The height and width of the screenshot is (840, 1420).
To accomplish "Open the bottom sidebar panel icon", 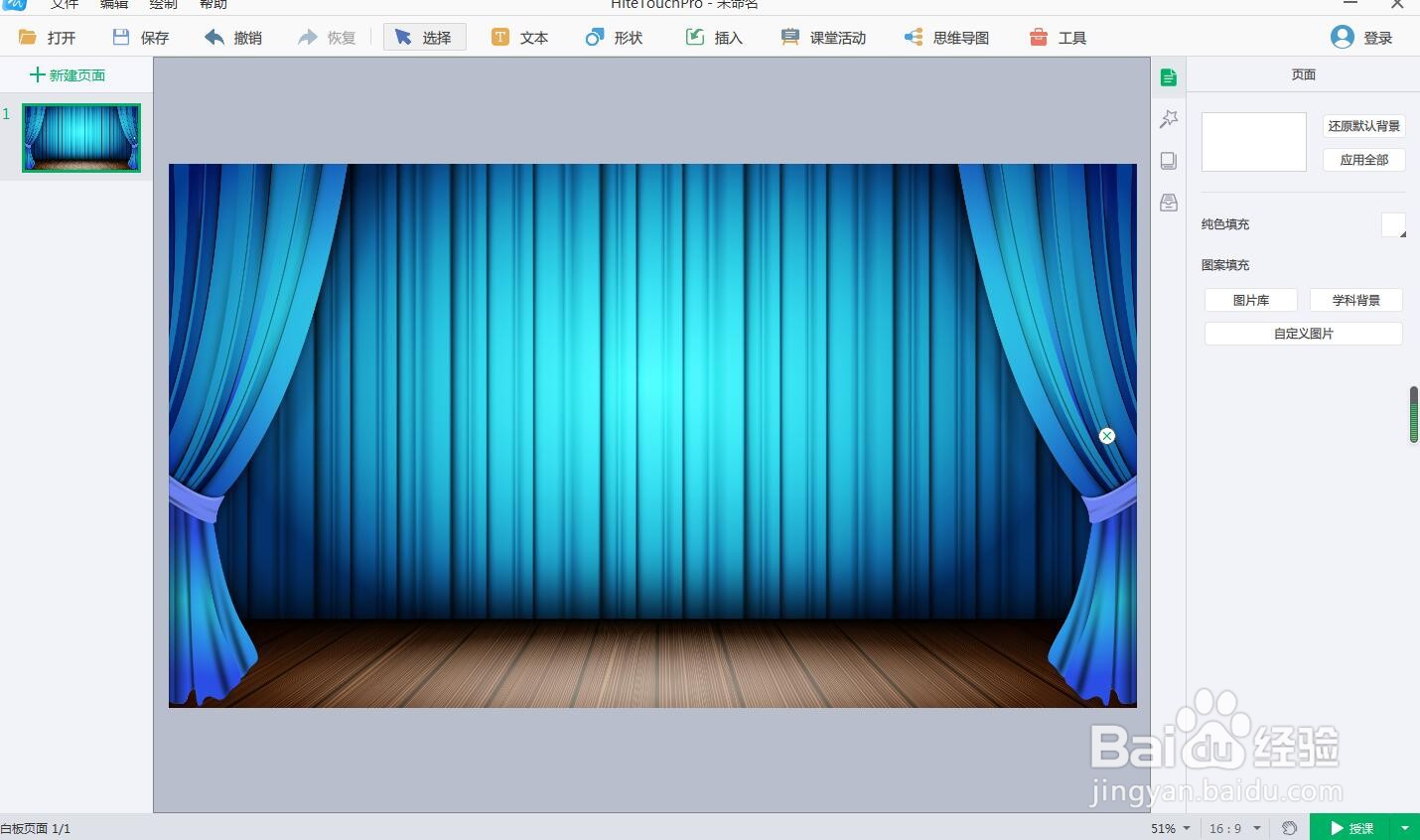I will [x=1169, y=203].
